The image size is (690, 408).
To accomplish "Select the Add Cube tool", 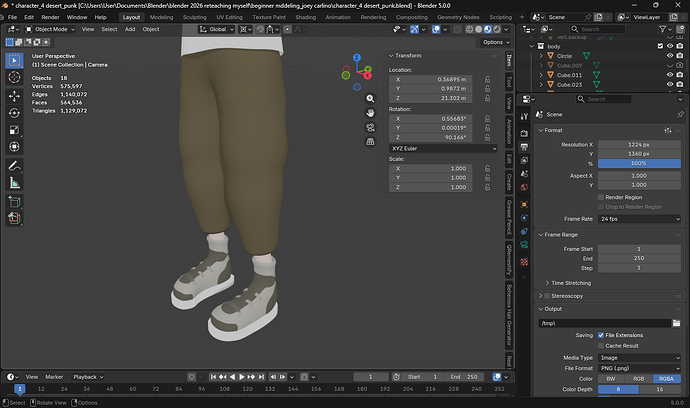I will (15, 202).
